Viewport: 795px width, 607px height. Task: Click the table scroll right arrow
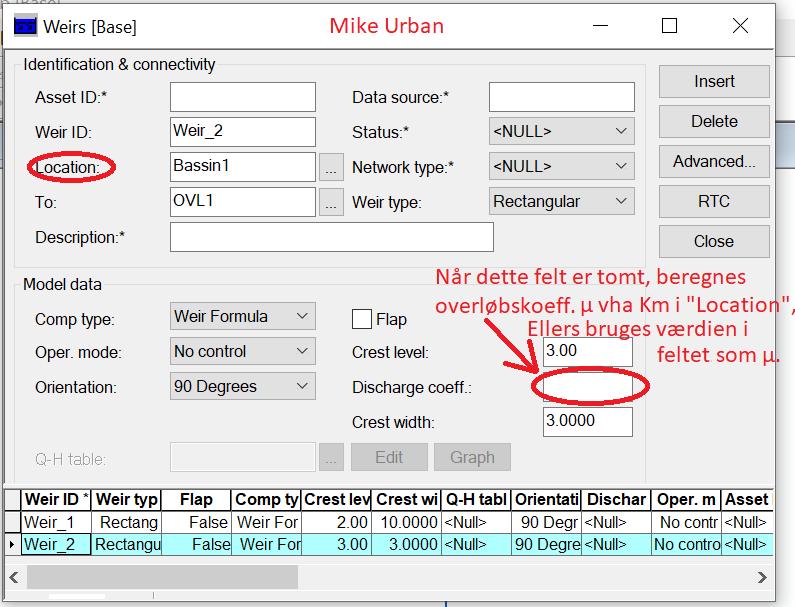(762, 577)
